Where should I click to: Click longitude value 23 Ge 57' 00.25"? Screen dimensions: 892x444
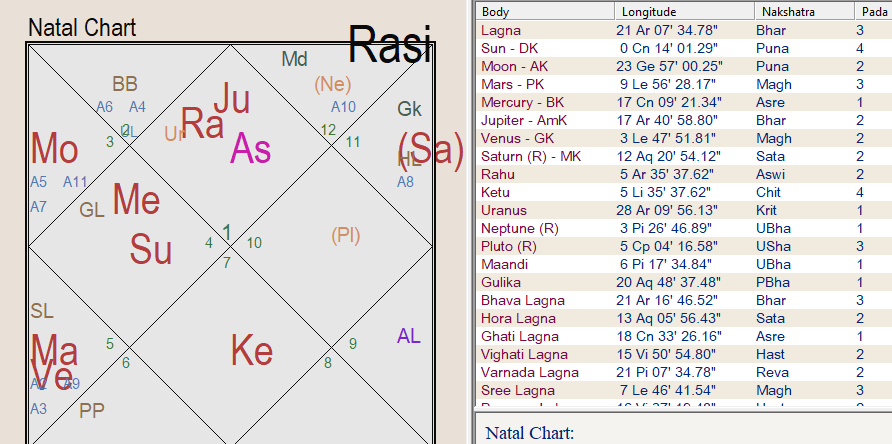pyautogui.click(x=668, y=66)
